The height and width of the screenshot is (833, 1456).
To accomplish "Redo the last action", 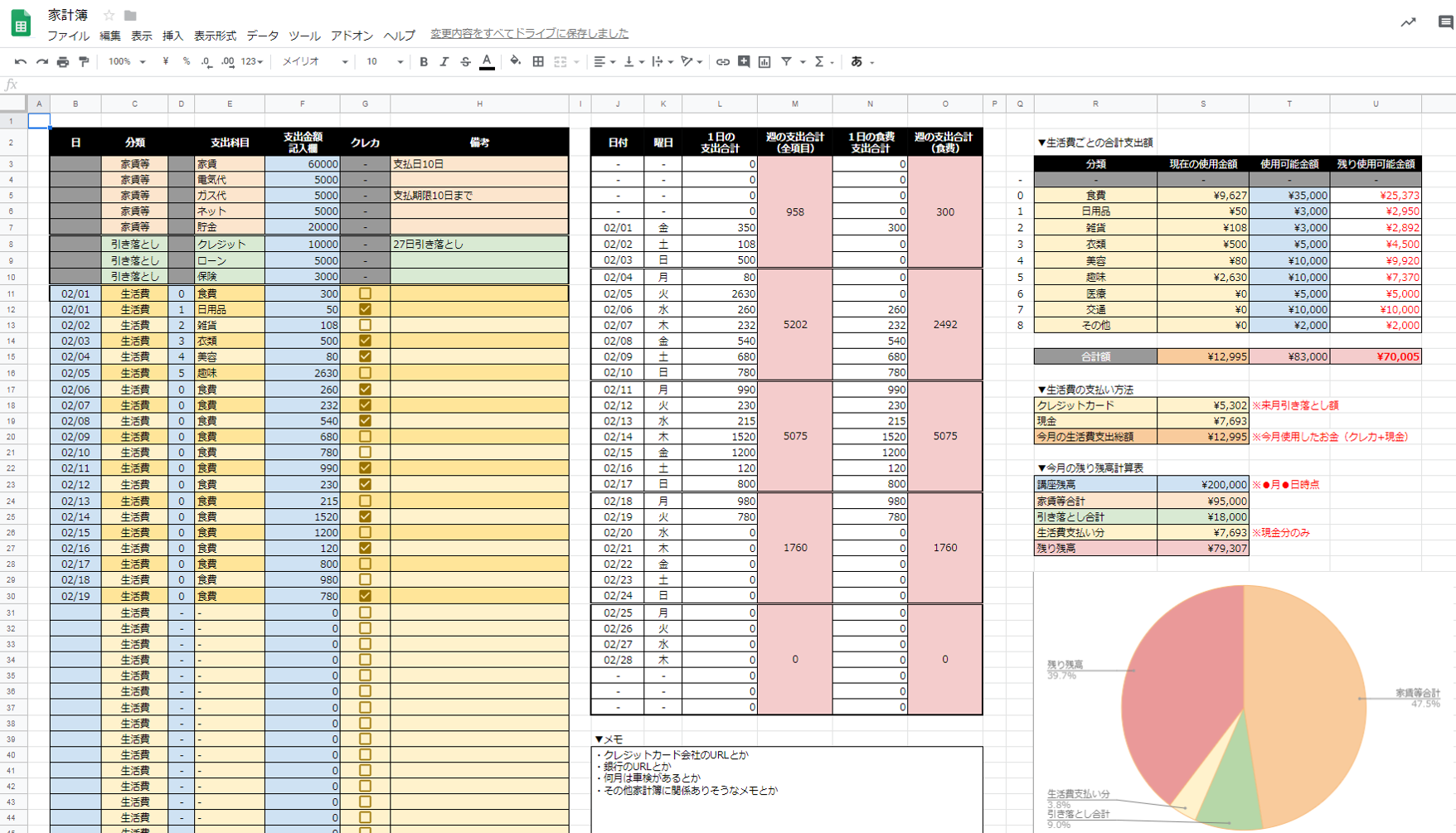I will (x=41, y=62).
